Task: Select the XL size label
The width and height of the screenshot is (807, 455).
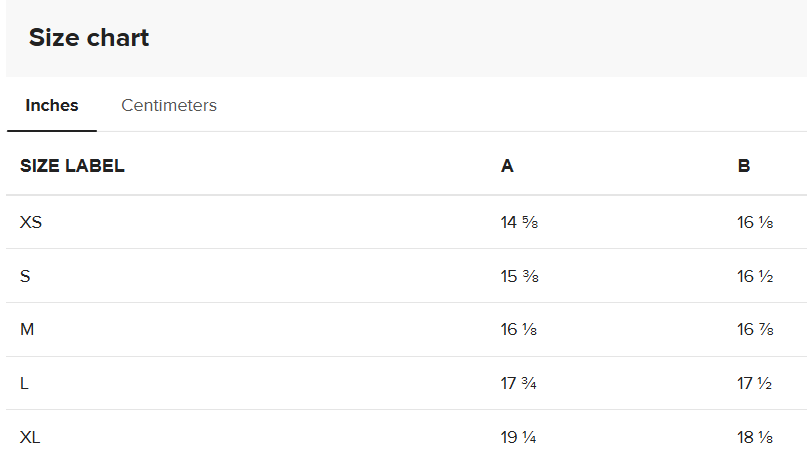Action: click(x=30, y=437)
